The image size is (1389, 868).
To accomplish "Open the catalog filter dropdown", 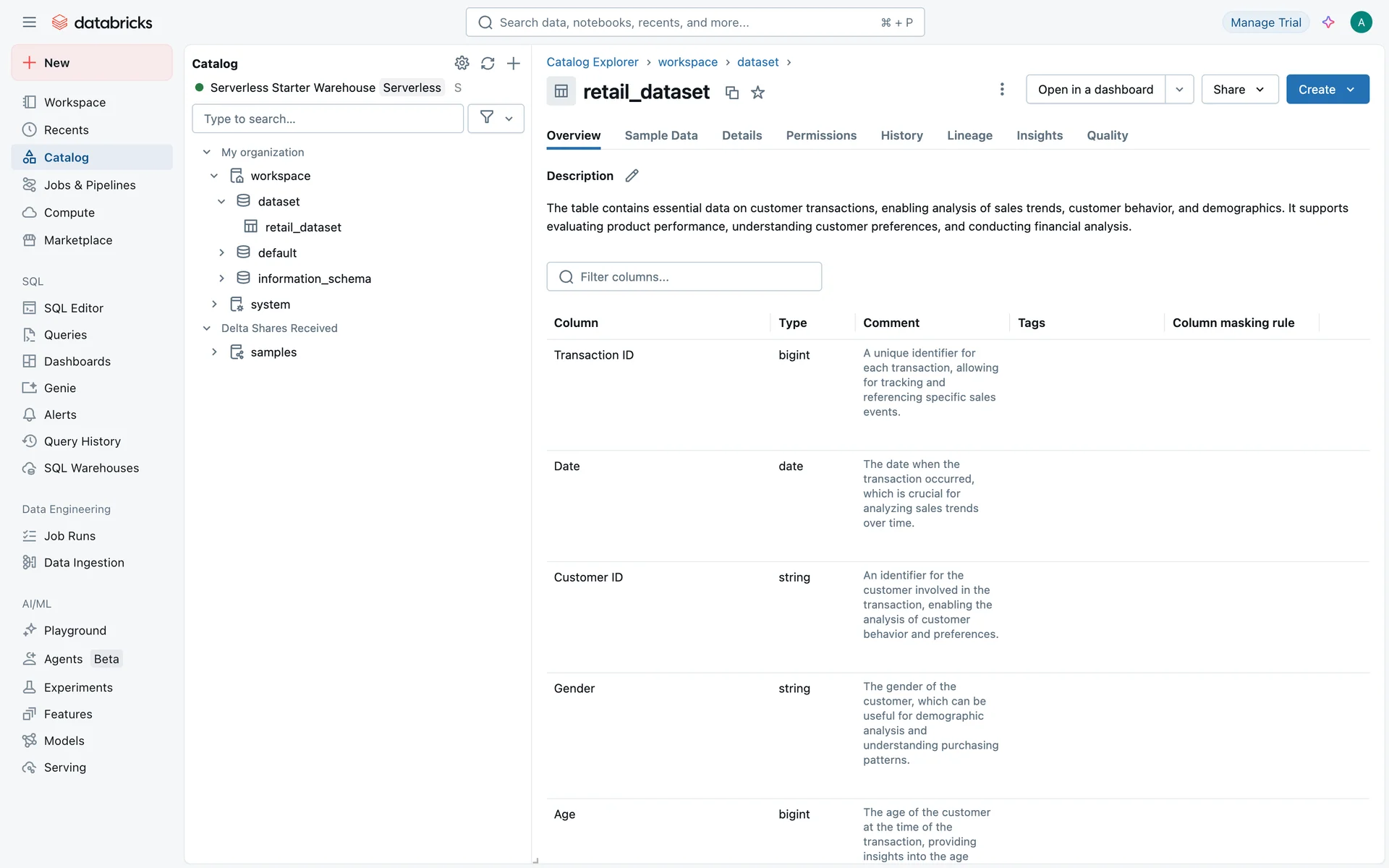I will pyautogui.click(x=496, y=119).
